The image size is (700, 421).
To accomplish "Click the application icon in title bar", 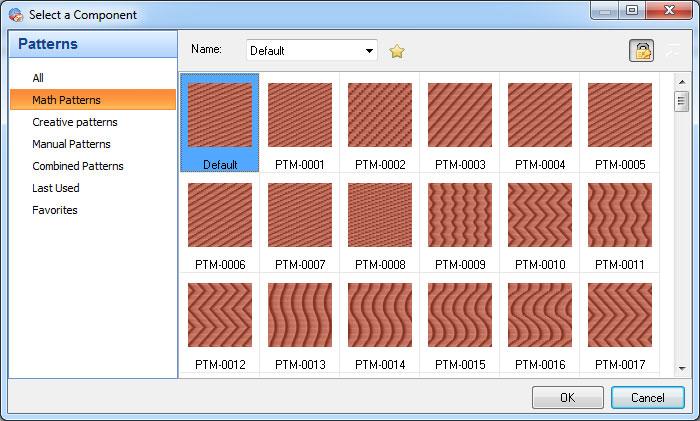I will pos(16,15).
